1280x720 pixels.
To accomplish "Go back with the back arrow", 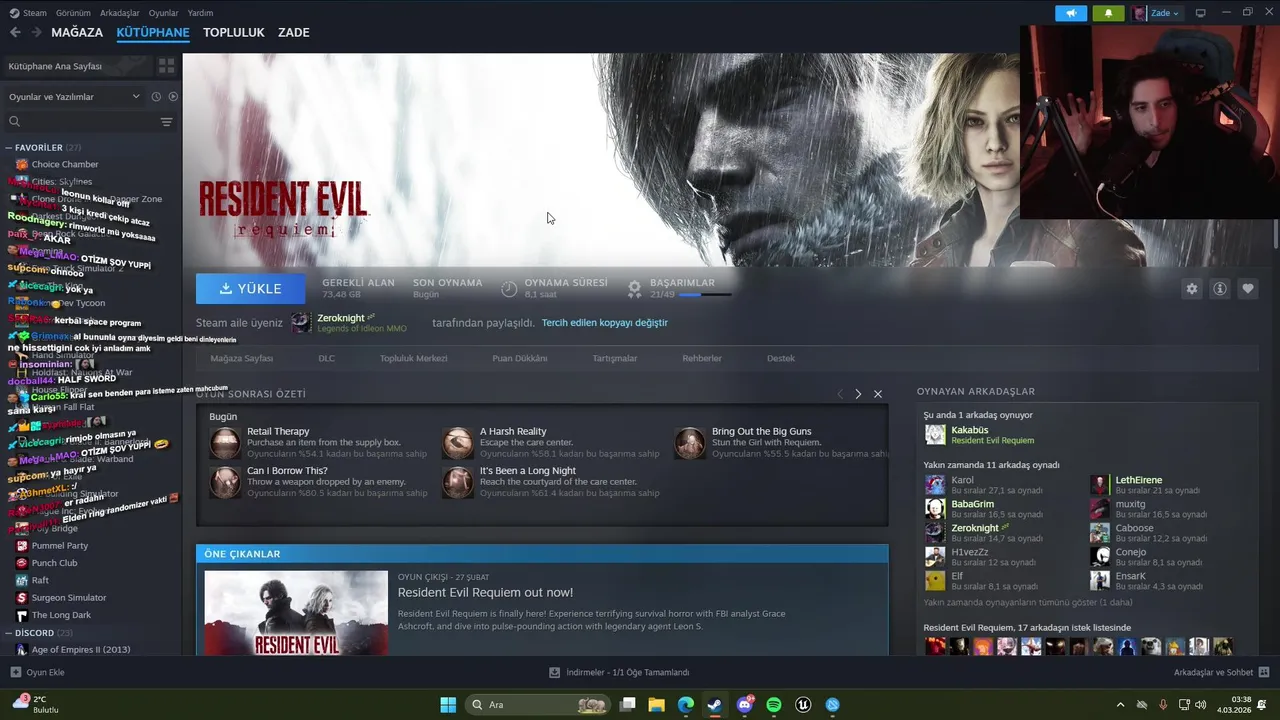I will [15, 32].
